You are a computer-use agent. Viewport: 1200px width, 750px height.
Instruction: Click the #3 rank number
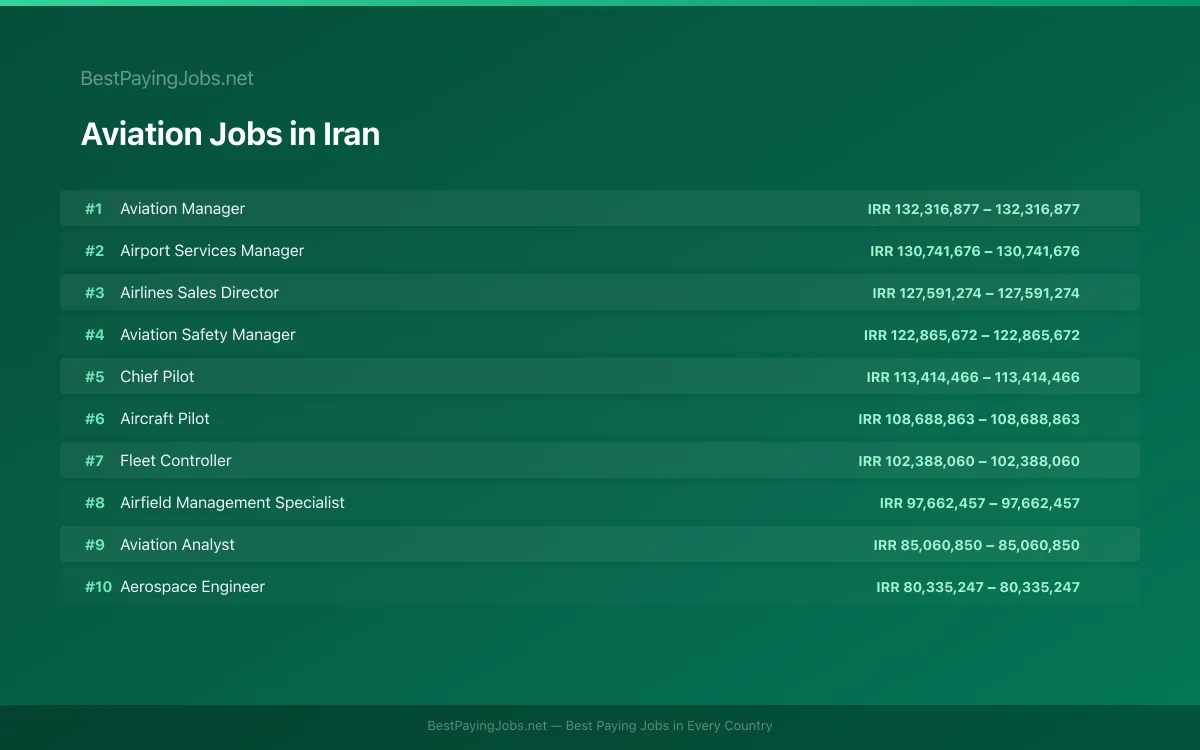click(x=94, y=293)
